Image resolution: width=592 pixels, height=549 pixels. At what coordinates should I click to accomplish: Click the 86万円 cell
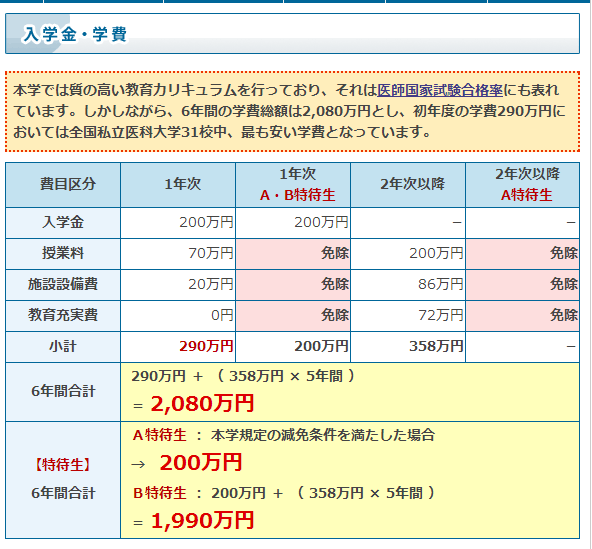tap(408, 284)
